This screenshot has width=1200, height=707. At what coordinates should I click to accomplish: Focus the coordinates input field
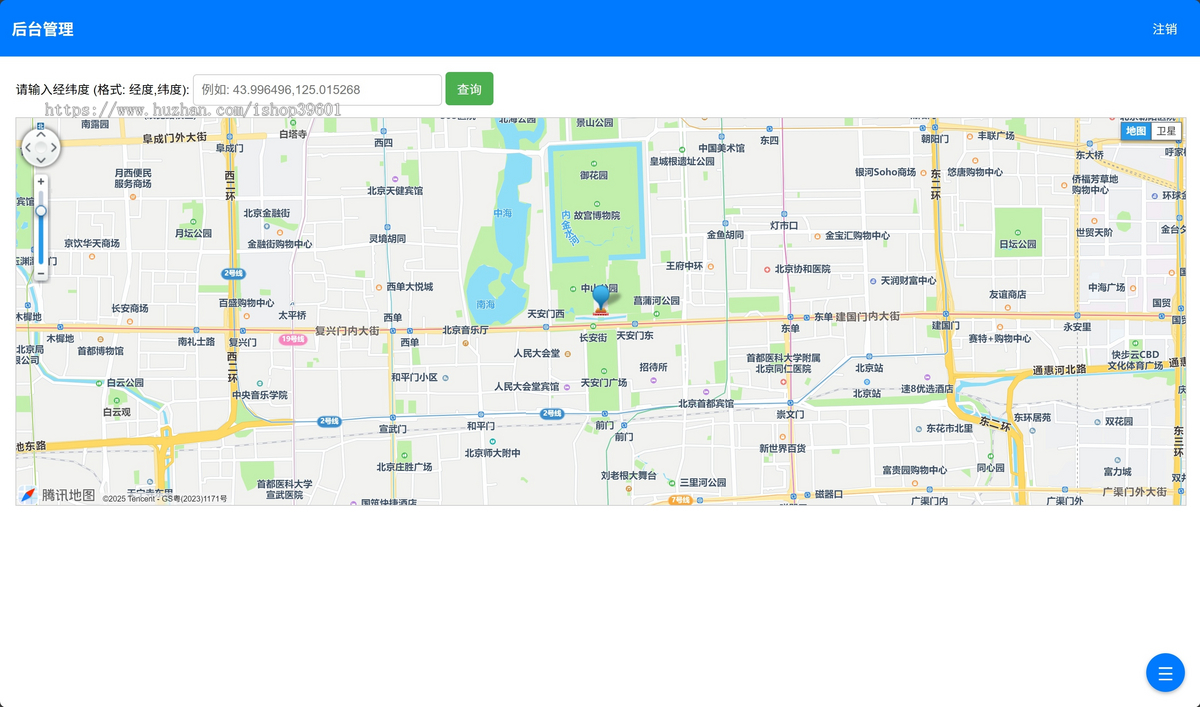tap(317, 89)
